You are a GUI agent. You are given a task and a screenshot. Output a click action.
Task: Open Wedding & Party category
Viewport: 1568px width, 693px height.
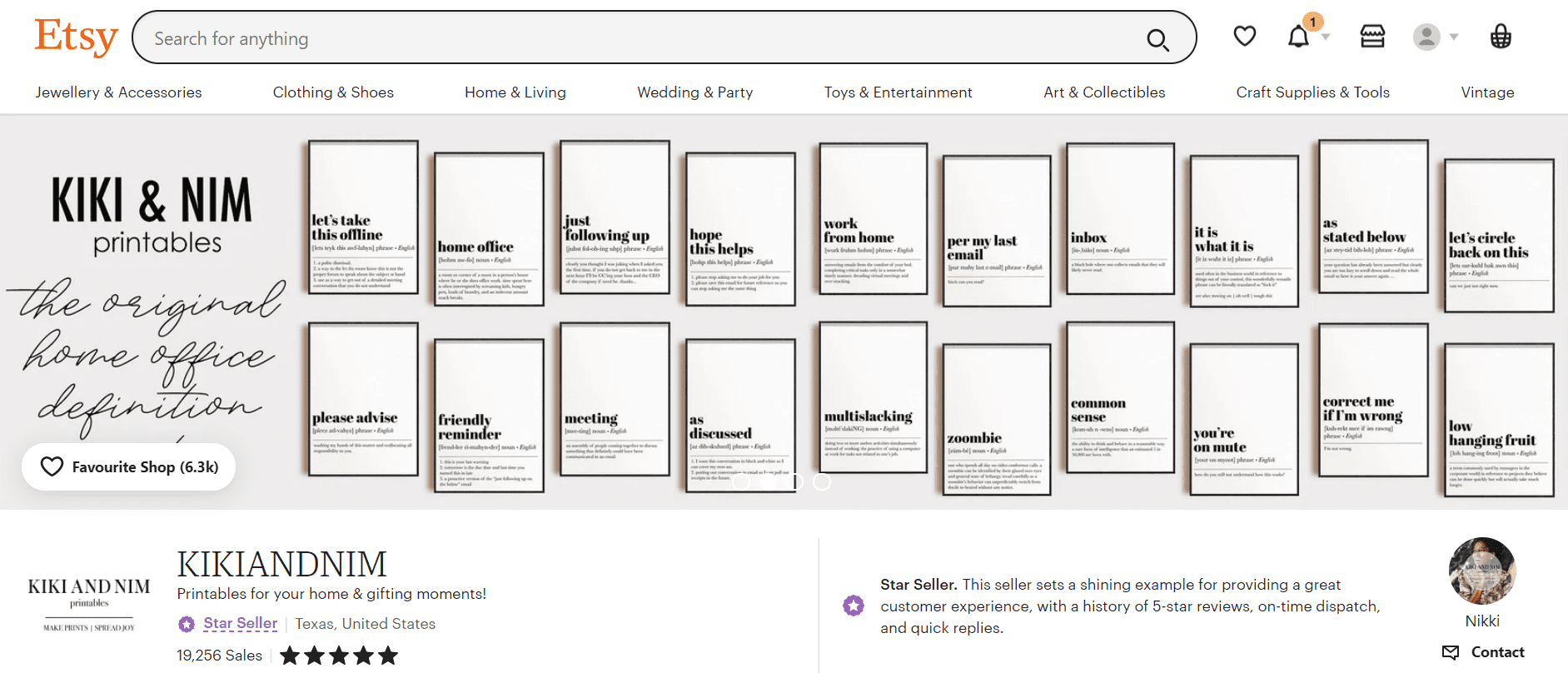pyautogui.click(x=695, y=92)
